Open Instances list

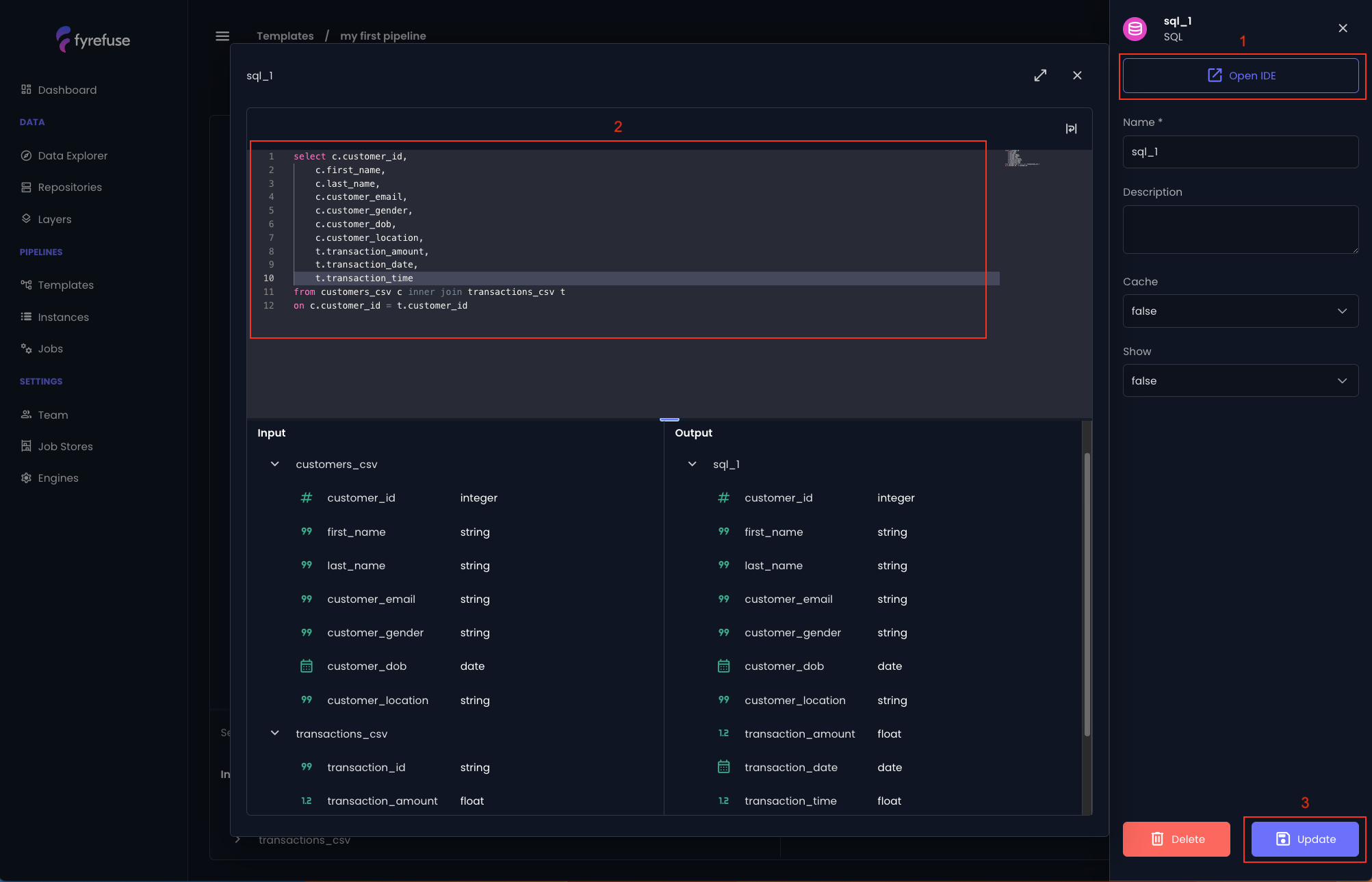click(x=55, y=317)
